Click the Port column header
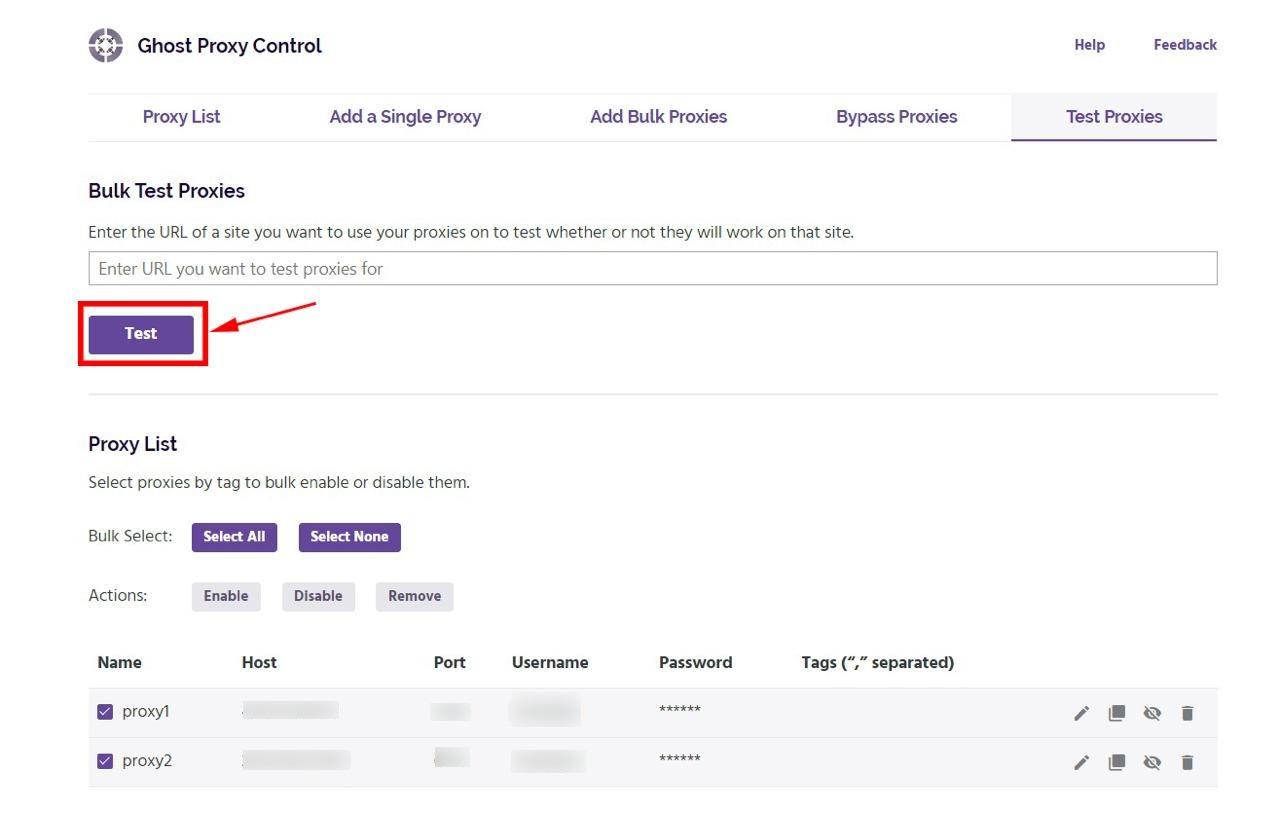Screen dimensions: 1280x829 coord(449,662)
